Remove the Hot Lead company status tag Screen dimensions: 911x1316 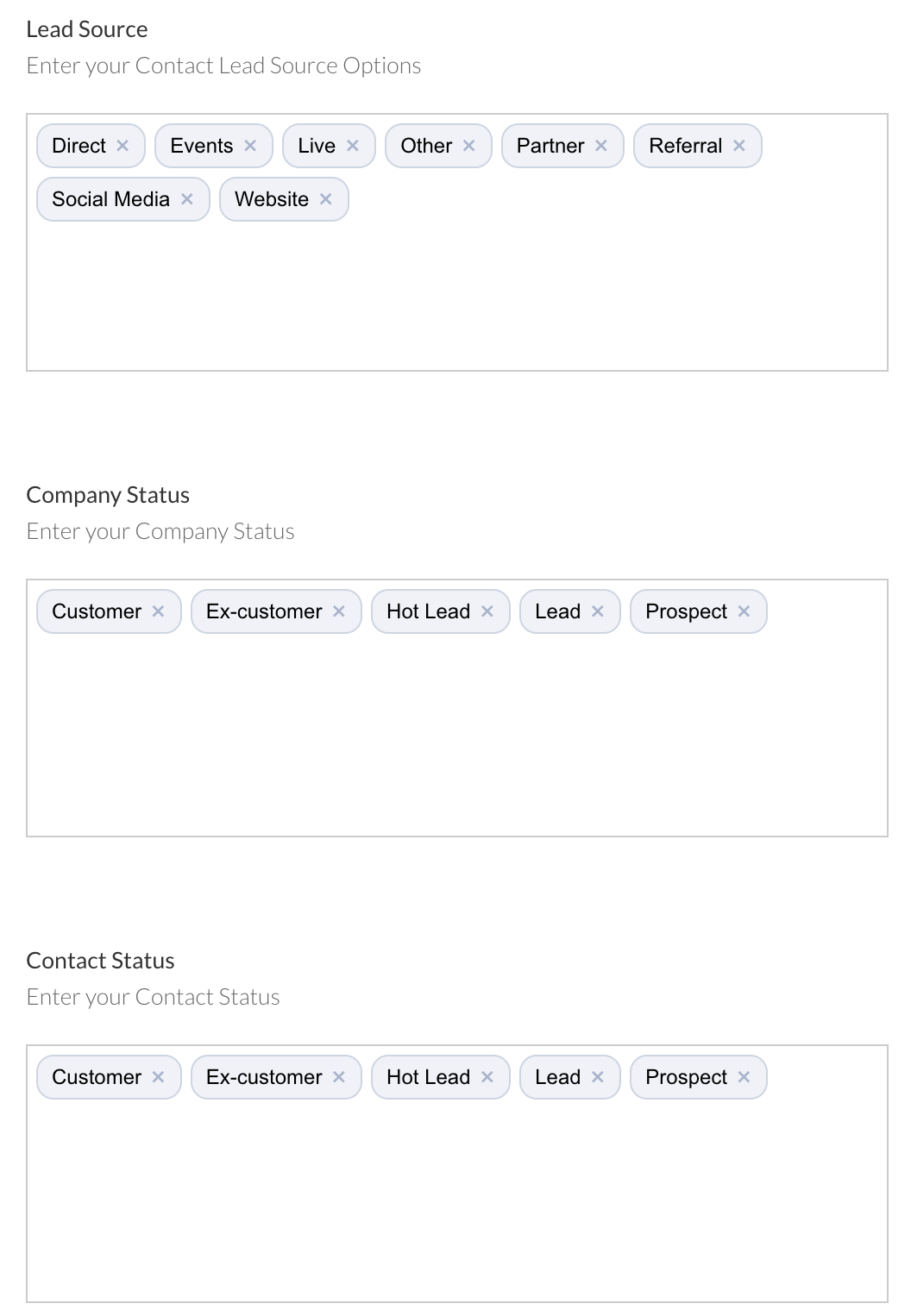coord(487,611)
